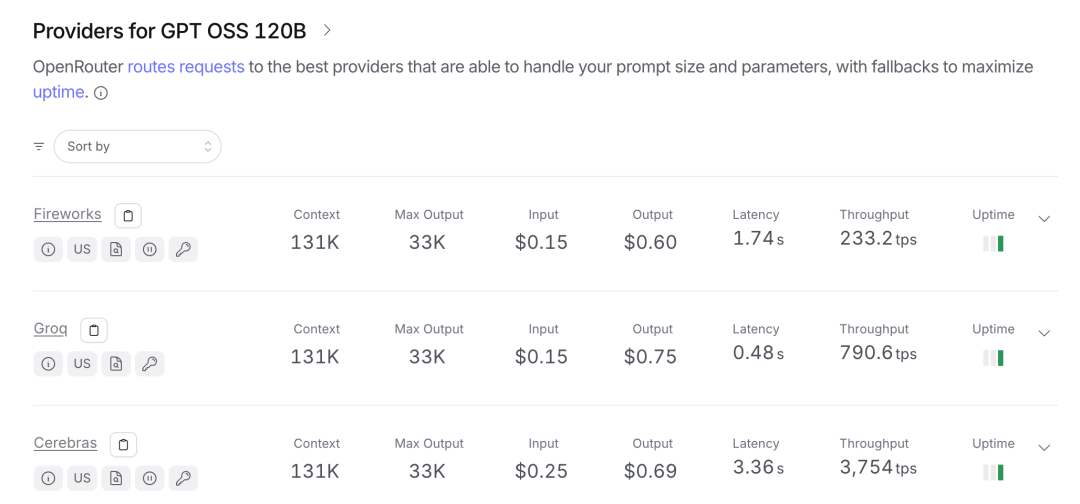Click the copy icon next to Cerebras

click(123, 445)
